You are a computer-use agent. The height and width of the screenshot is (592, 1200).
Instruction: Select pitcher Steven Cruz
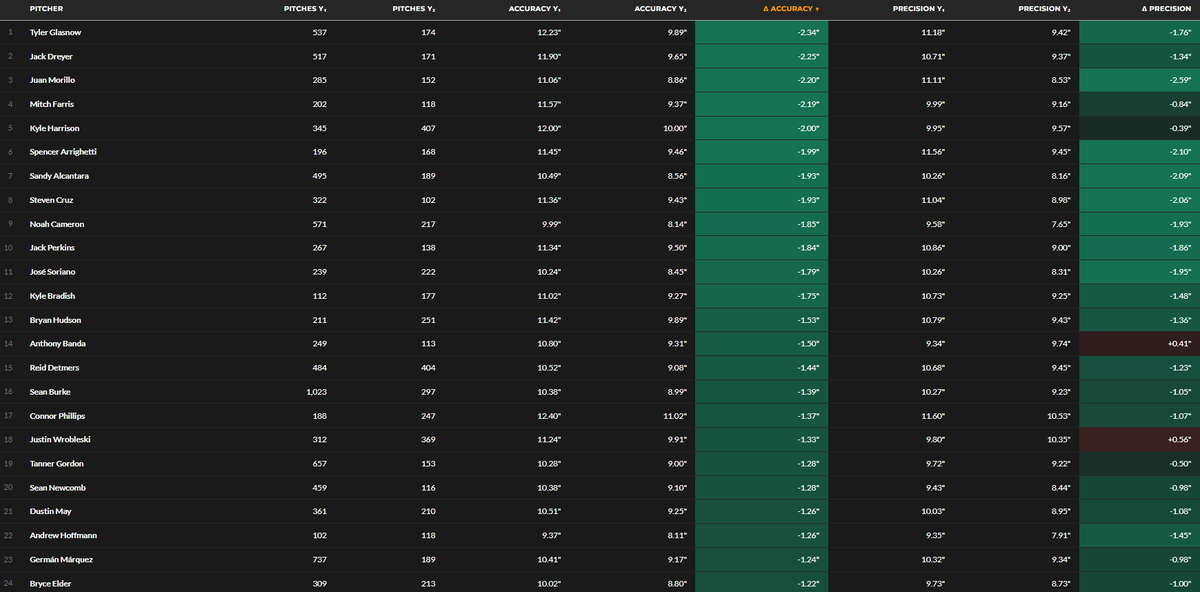tap(51, 200)
